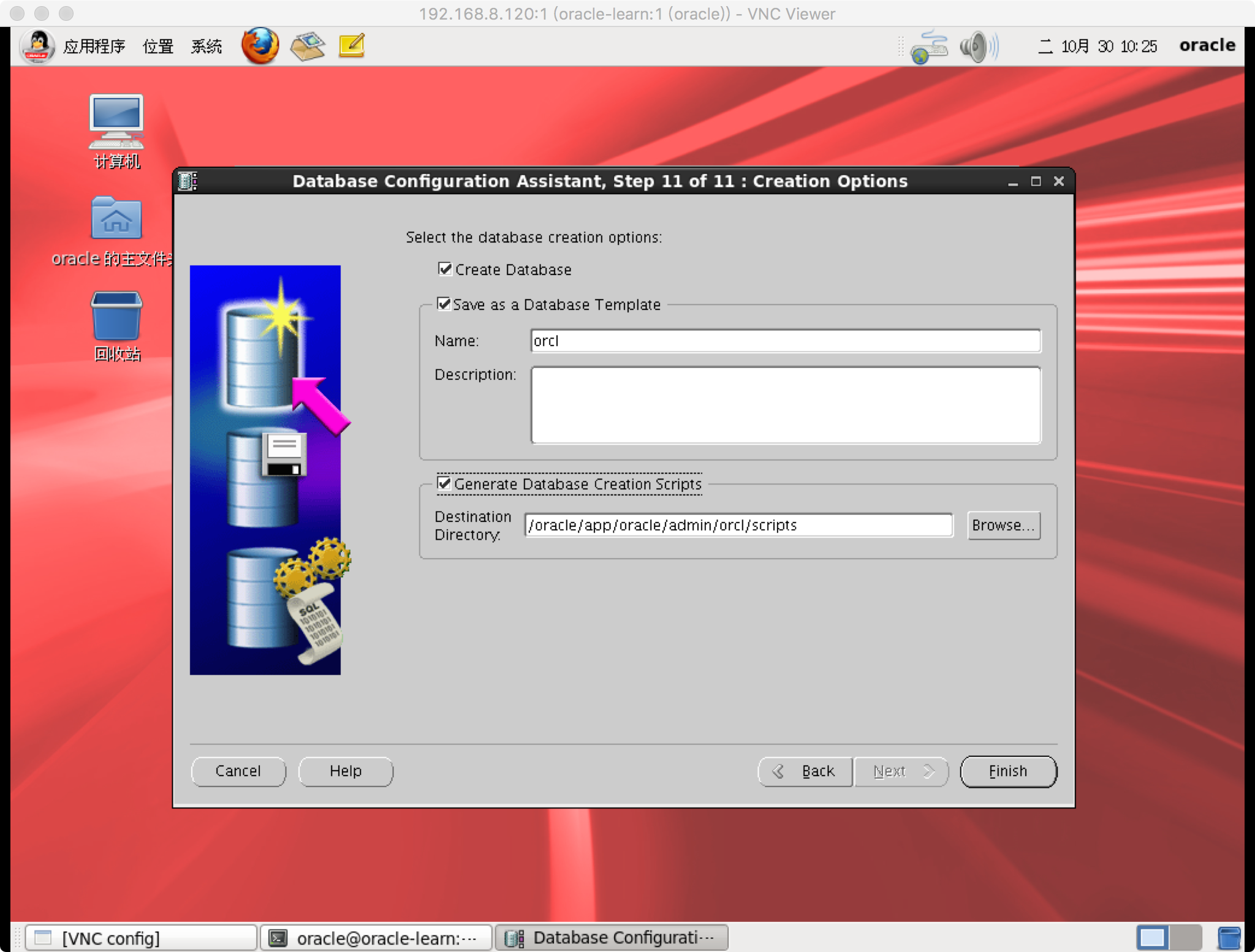Enable Generate Database Creation Scripts checkbox
Image resolution: width=1255 pixels, height=952 pixels.
[x=443, y=484]
